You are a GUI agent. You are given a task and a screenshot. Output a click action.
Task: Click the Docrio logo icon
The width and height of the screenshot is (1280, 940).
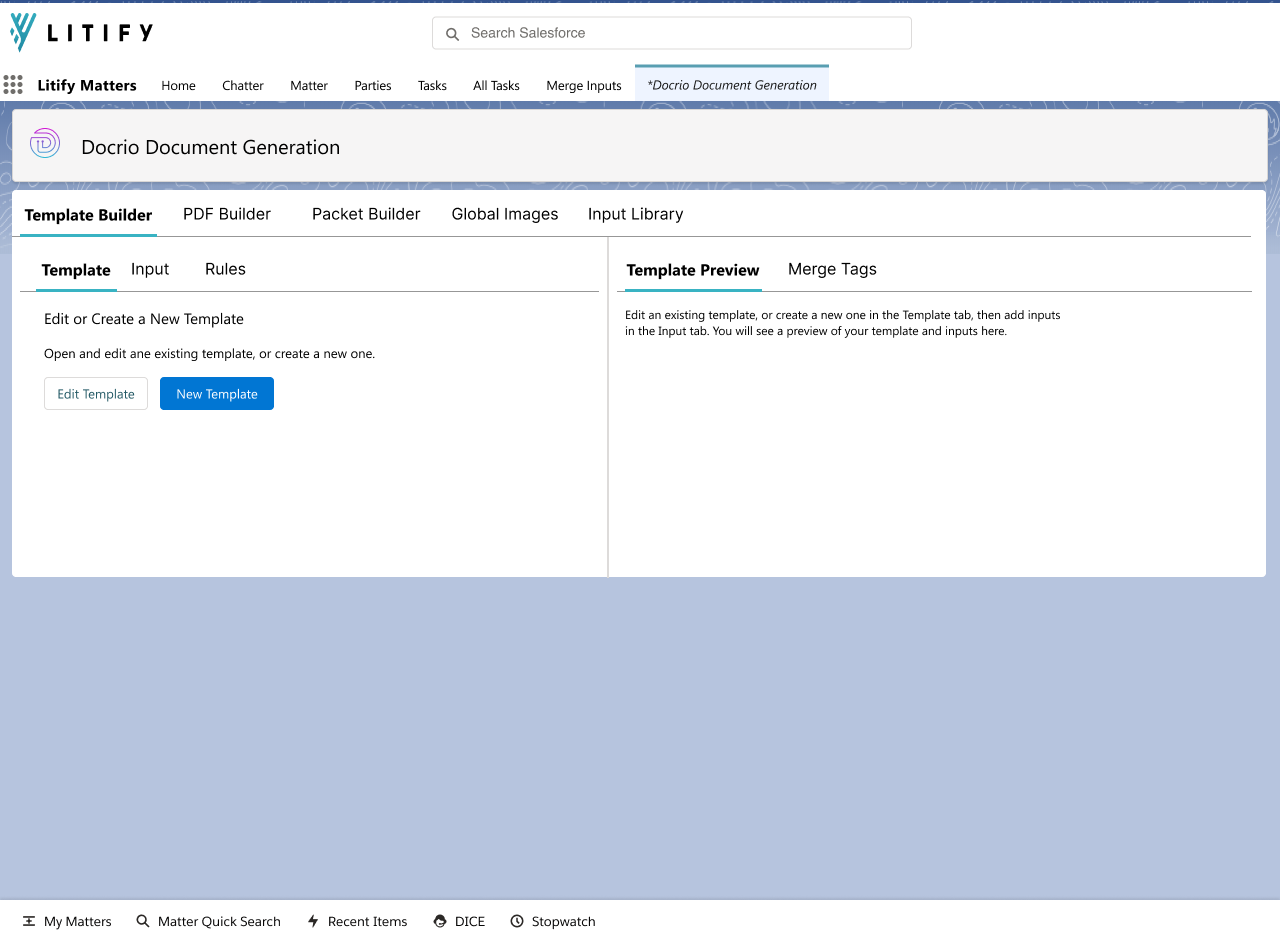pos(45,144)
